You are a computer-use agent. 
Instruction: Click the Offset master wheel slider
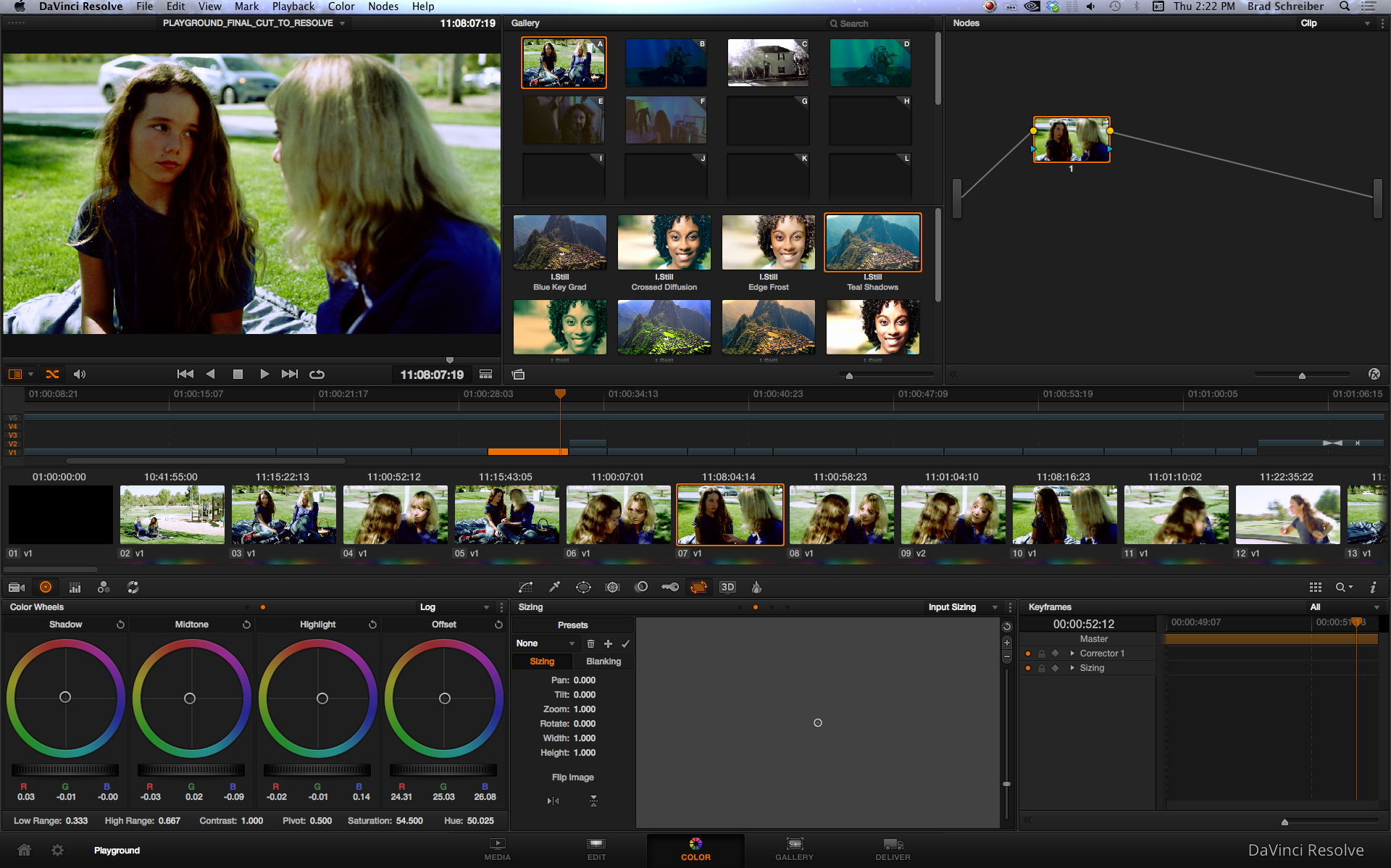(443, 769)
